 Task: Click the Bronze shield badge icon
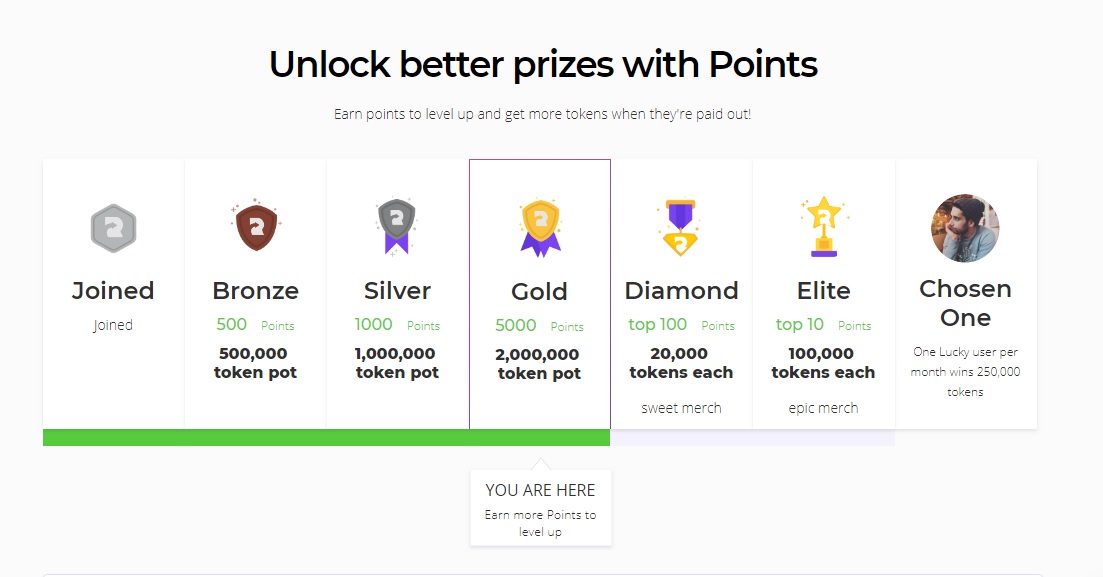255,226
